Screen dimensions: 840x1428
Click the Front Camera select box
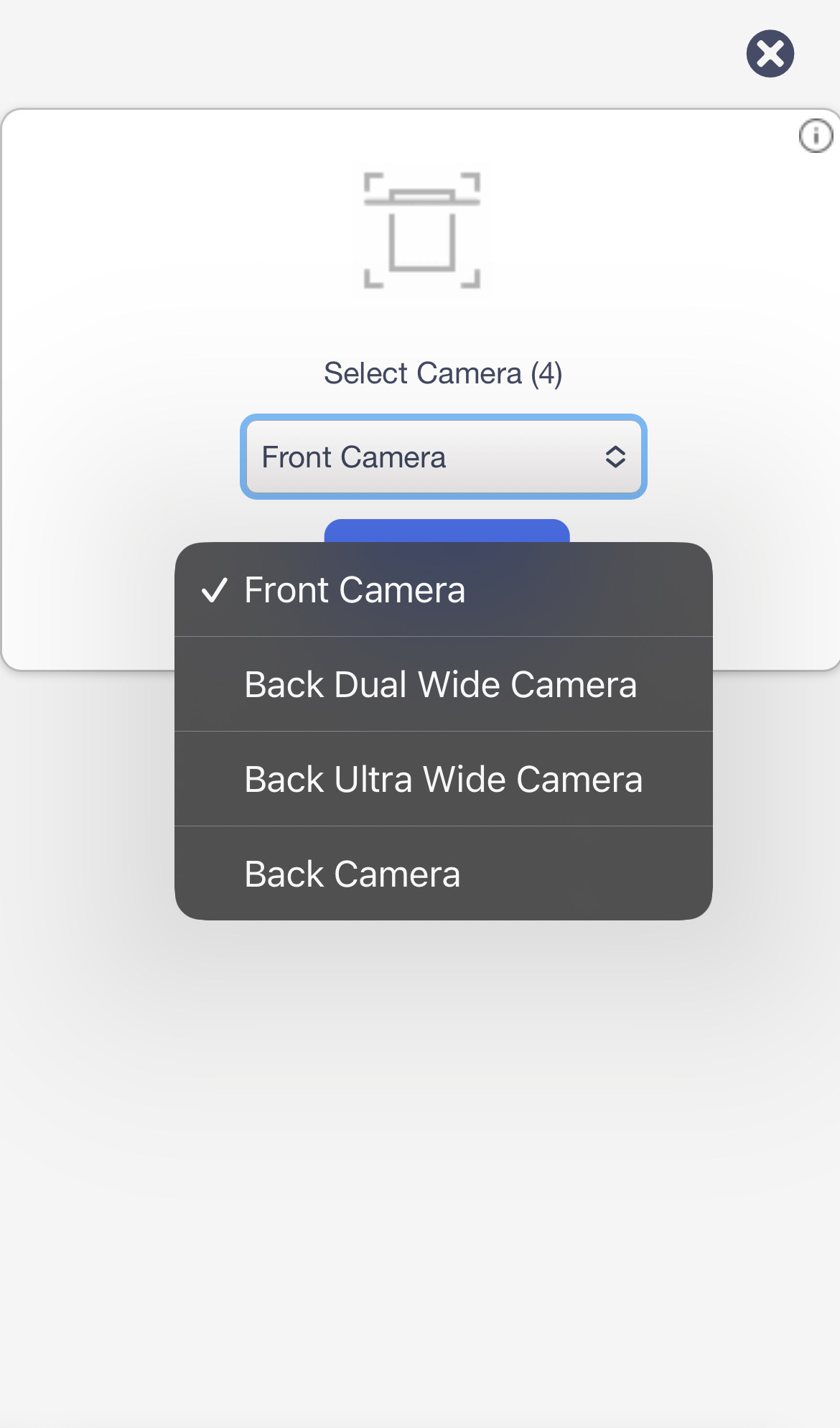pos(444,457)
